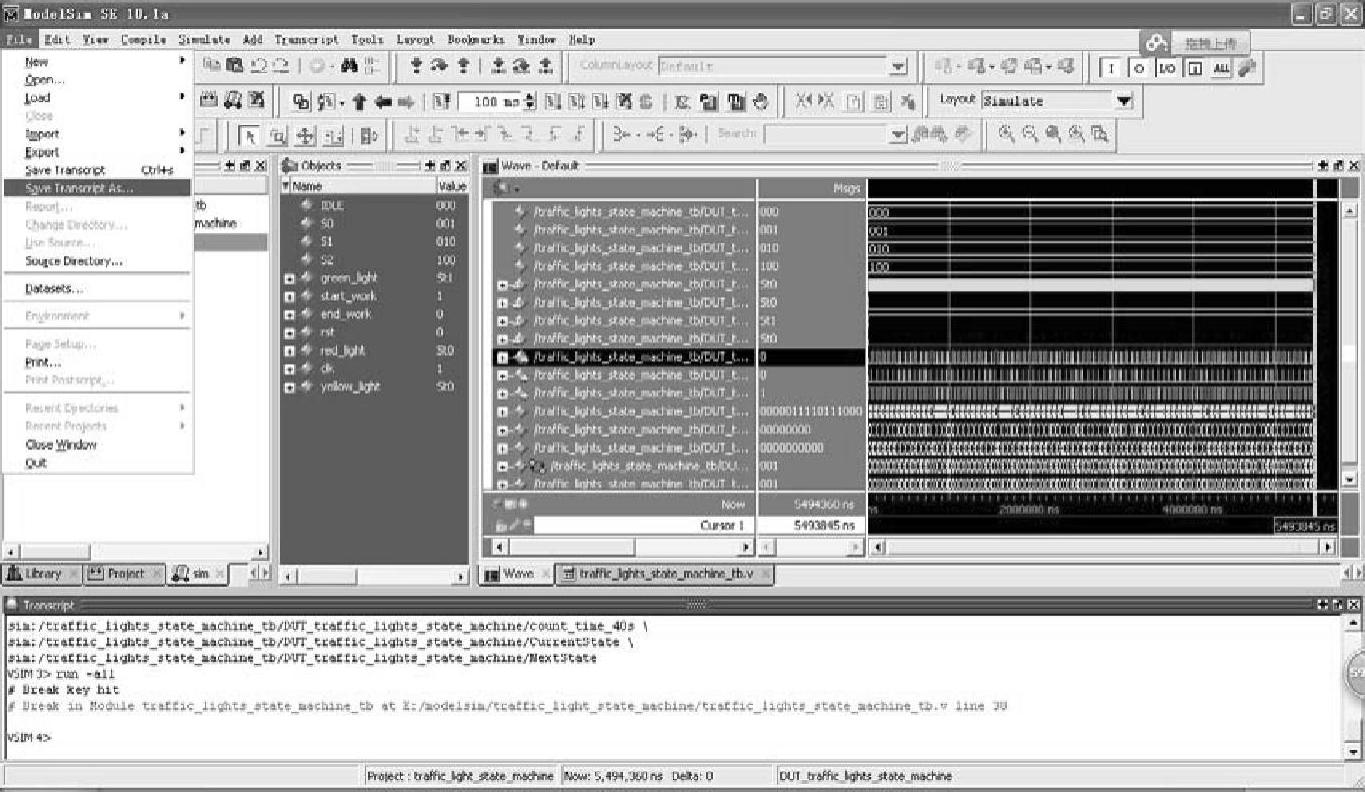Viewport: 1365px width, 792px height.
Task: Click the Continue Run toolbar icon
Action: 575,102
